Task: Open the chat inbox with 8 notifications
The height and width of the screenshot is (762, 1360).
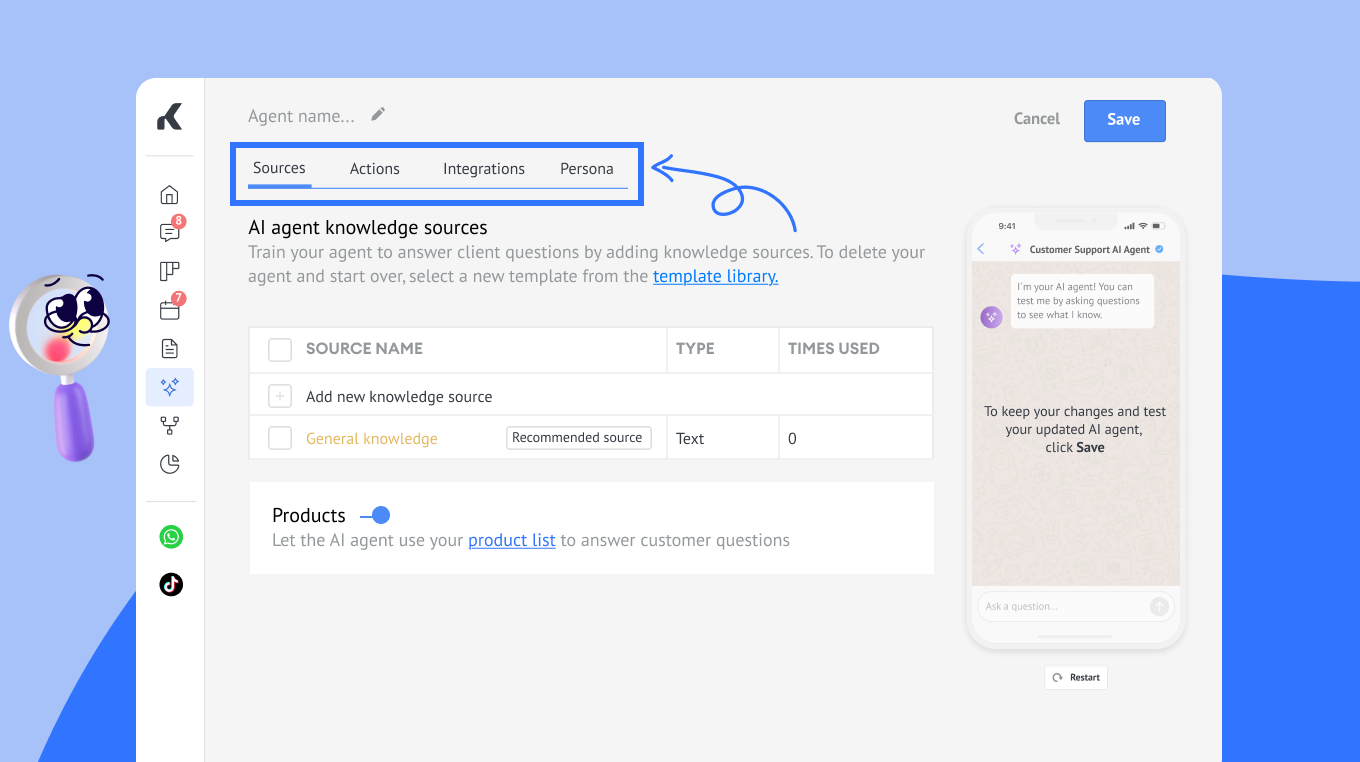Action: [169, 233]
